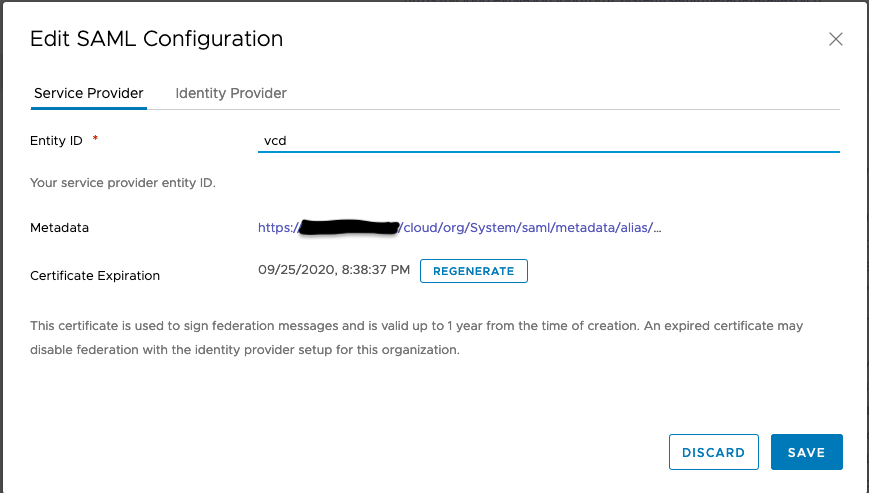Click the truncated ellipsis ending the metadata link
Viewport: 869px width, 493px height.
[x=657, y=228]
